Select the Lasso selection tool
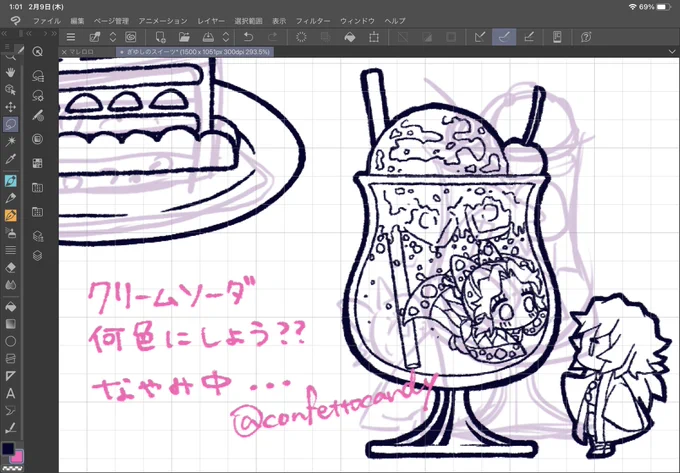The height and width of the screenshot is (473, 680). click(10, 124)
